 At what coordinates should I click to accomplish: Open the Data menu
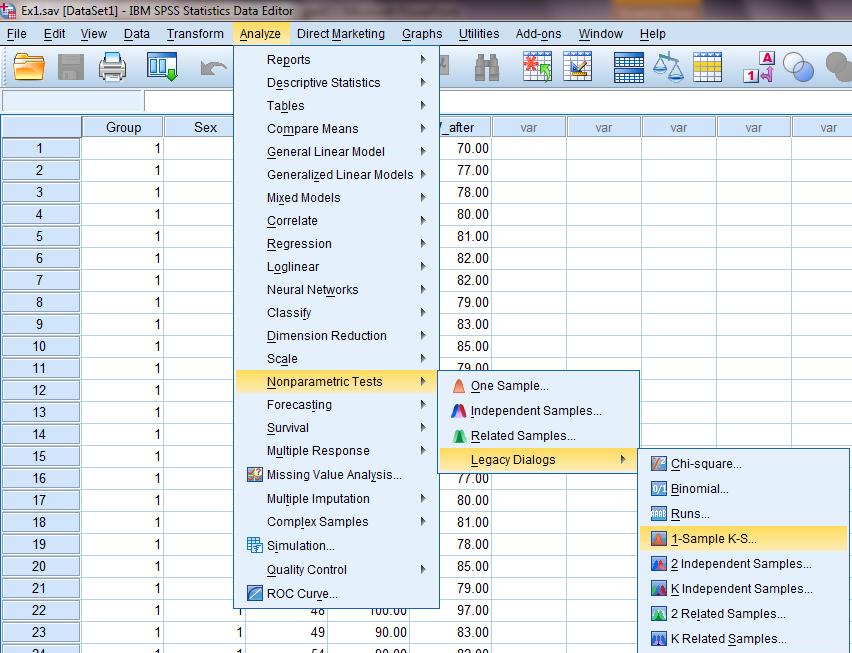pos(136,34)
